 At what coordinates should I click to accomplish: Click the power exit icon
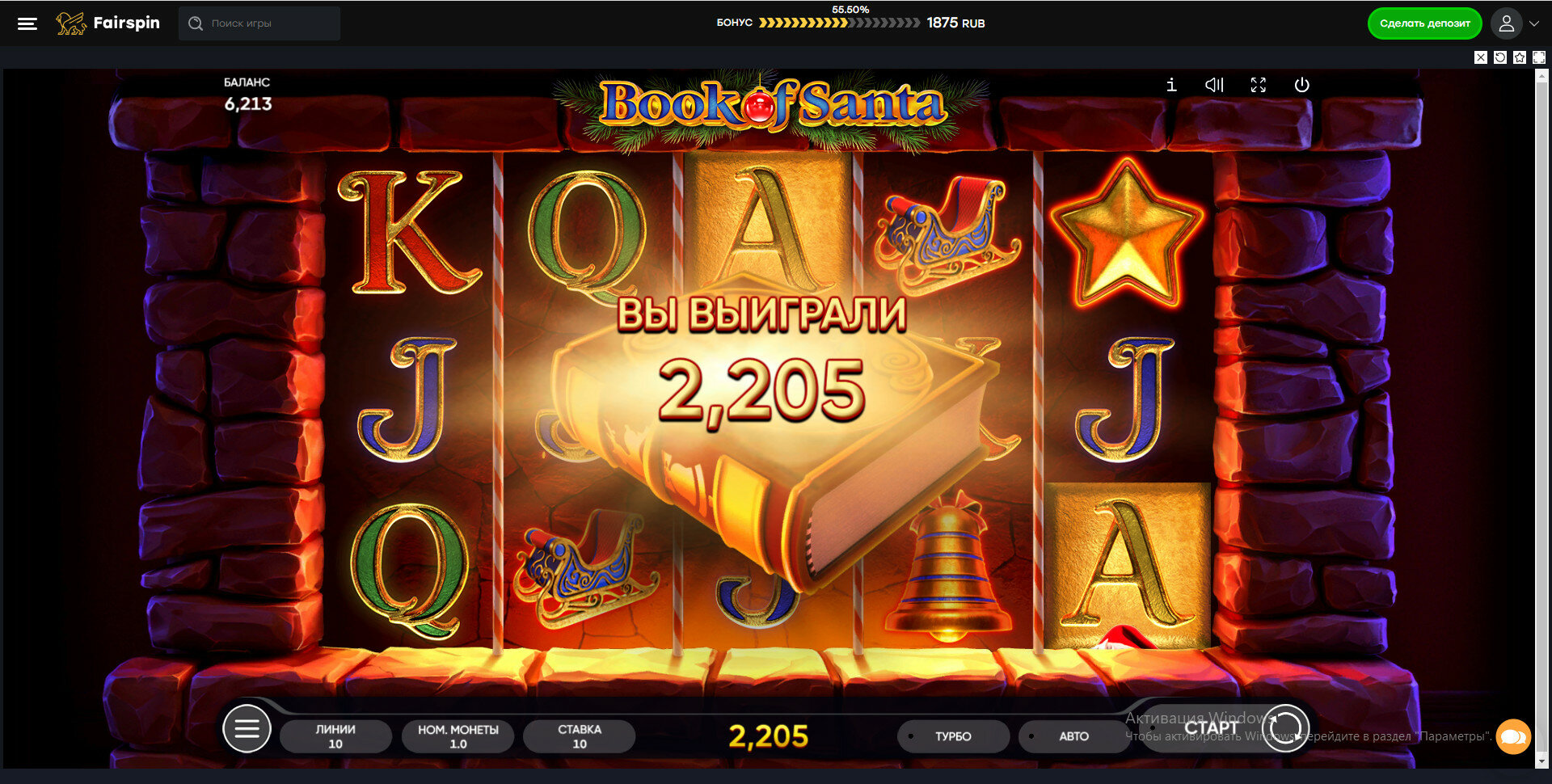click(1301, 85)
